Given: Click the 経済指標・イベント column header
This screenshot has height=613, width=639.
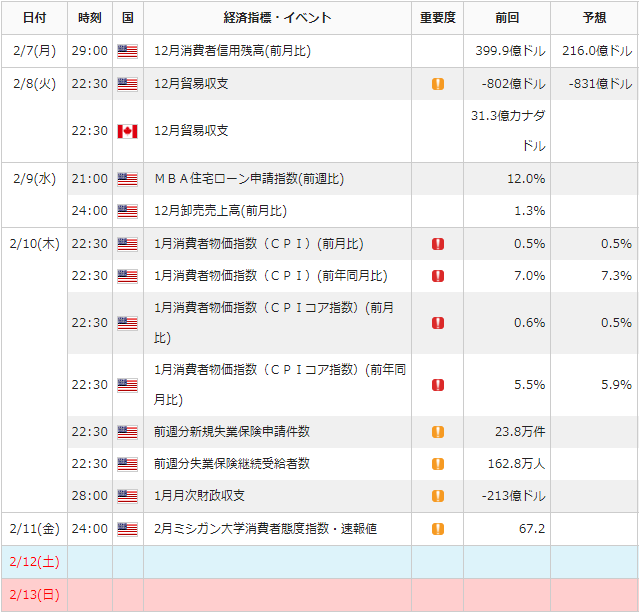Looking at the screenshot, I should [x=278, y=18].
